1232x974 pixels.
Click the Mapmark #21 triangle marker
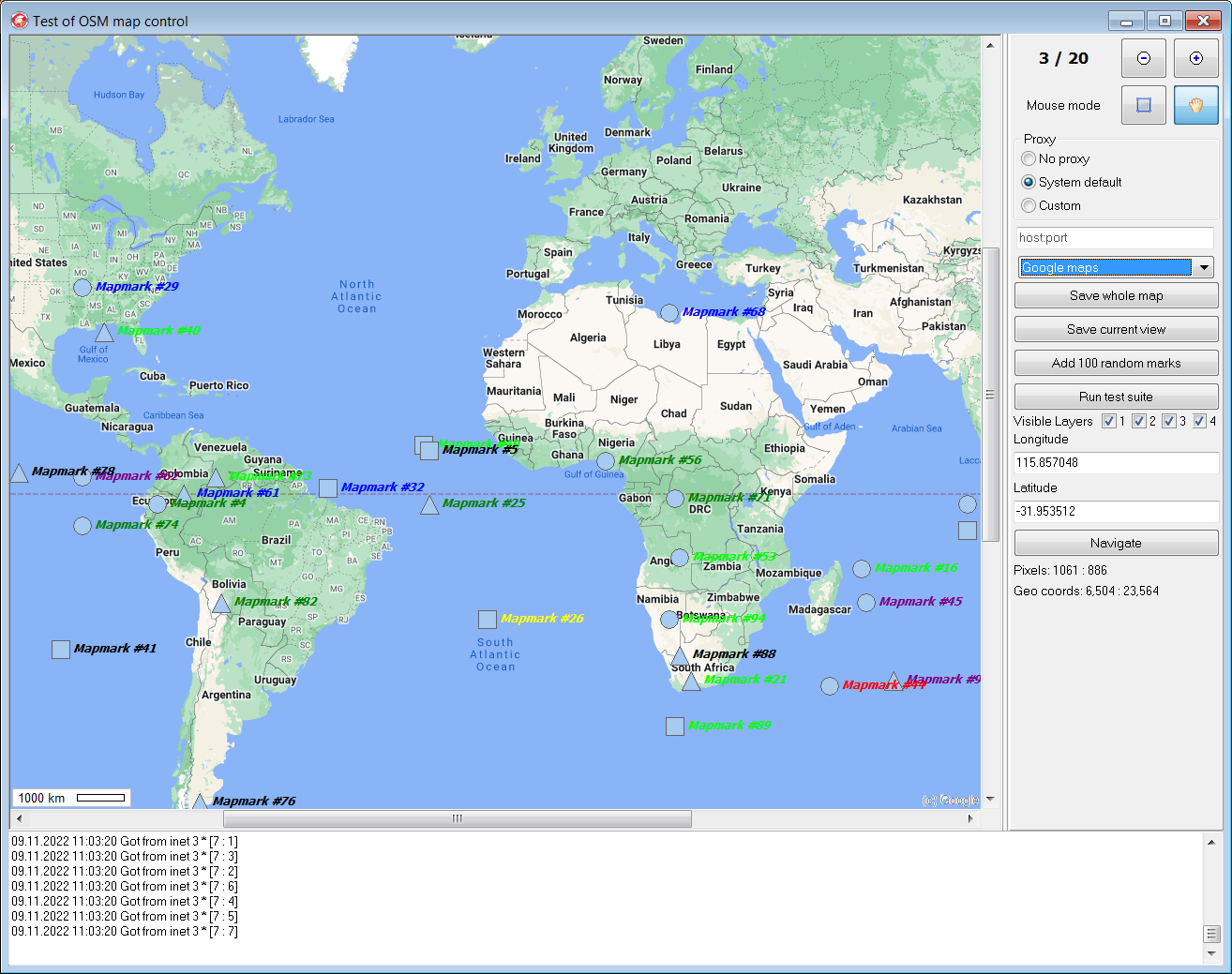coord(691,682)
